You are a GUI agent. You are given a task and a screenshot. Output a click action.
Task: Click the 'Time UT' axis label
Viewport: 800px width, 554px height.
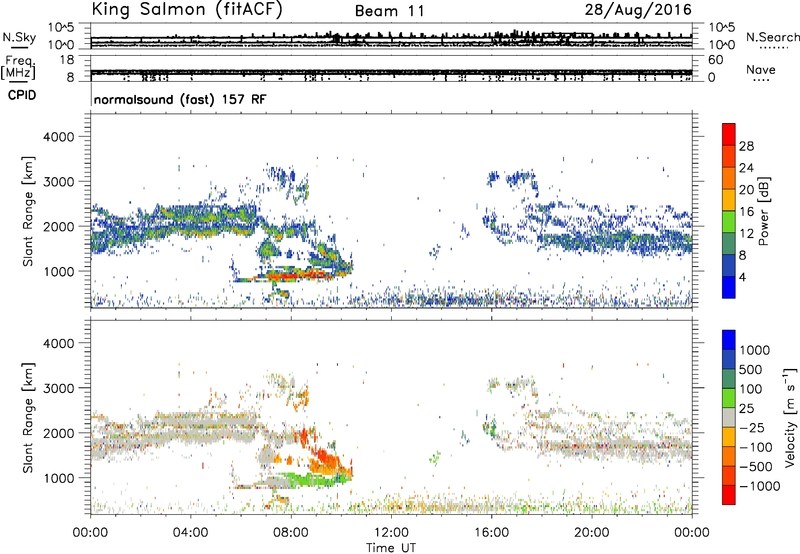[391, 548]
